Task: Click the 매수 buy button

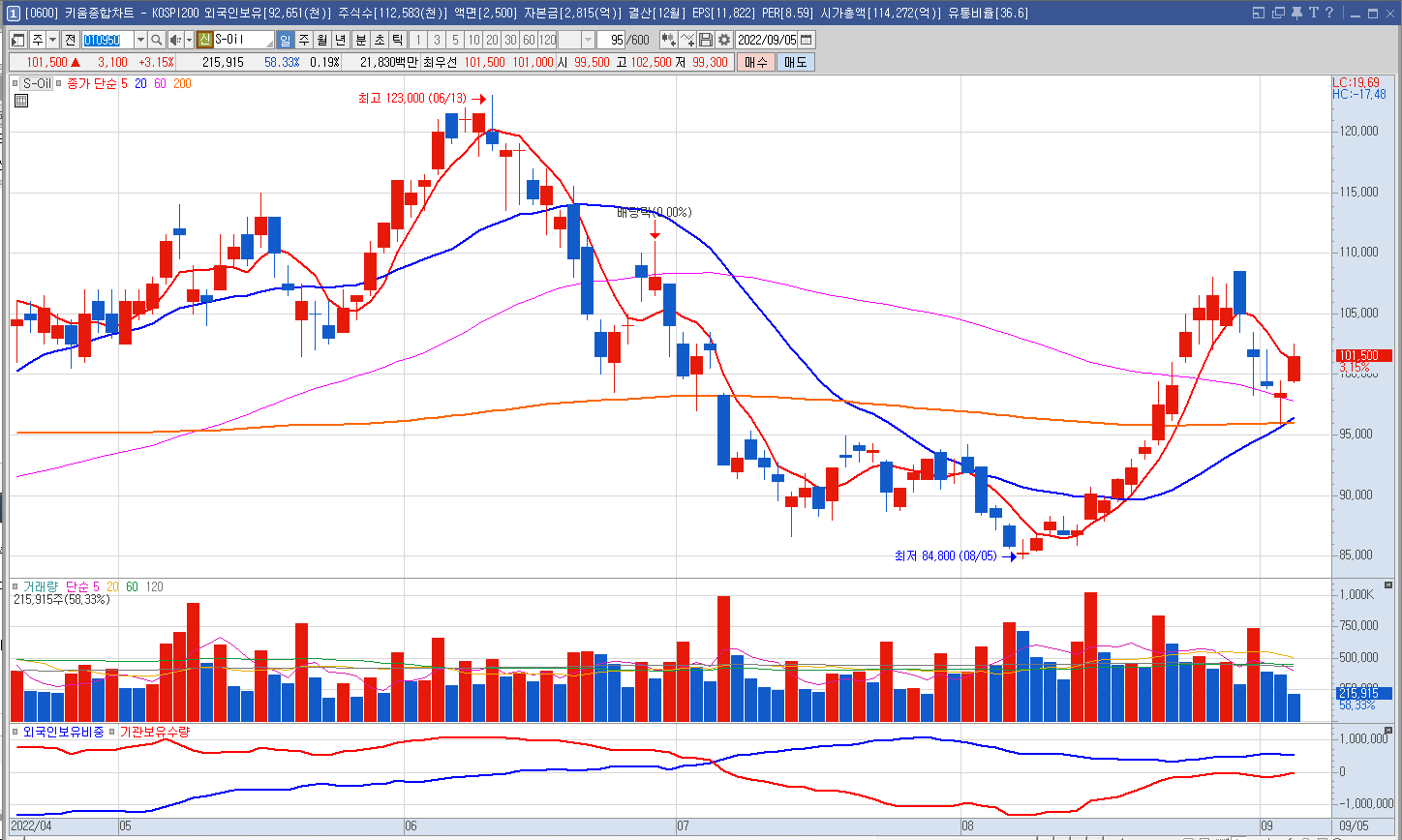Action: [756, 62]
